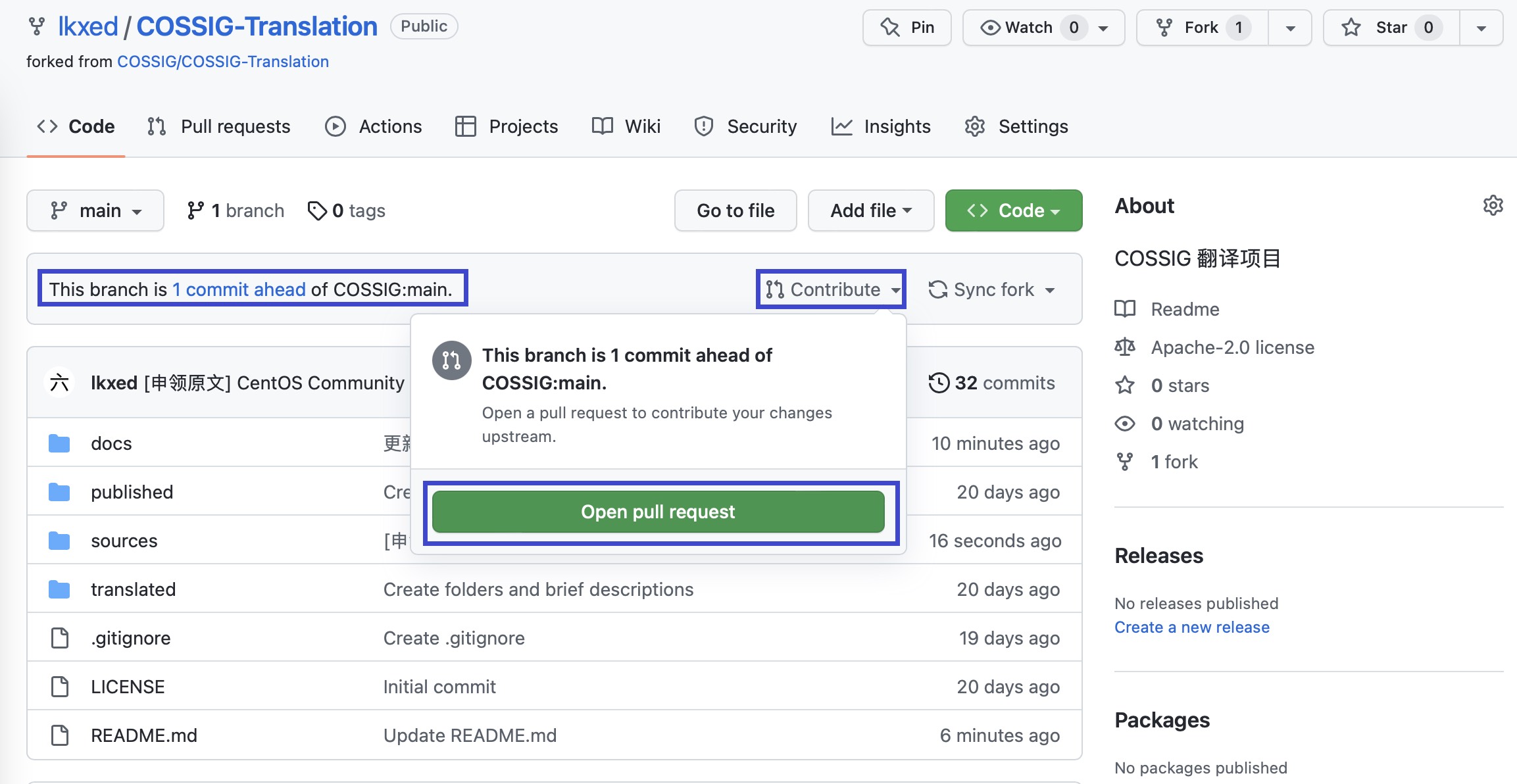Click the Go to file button

tap(735, 210)
